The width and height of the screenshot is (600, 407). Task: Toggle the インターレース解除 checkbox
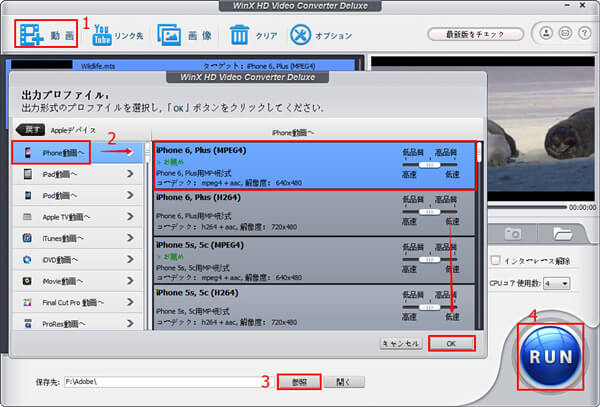point(496,261)
